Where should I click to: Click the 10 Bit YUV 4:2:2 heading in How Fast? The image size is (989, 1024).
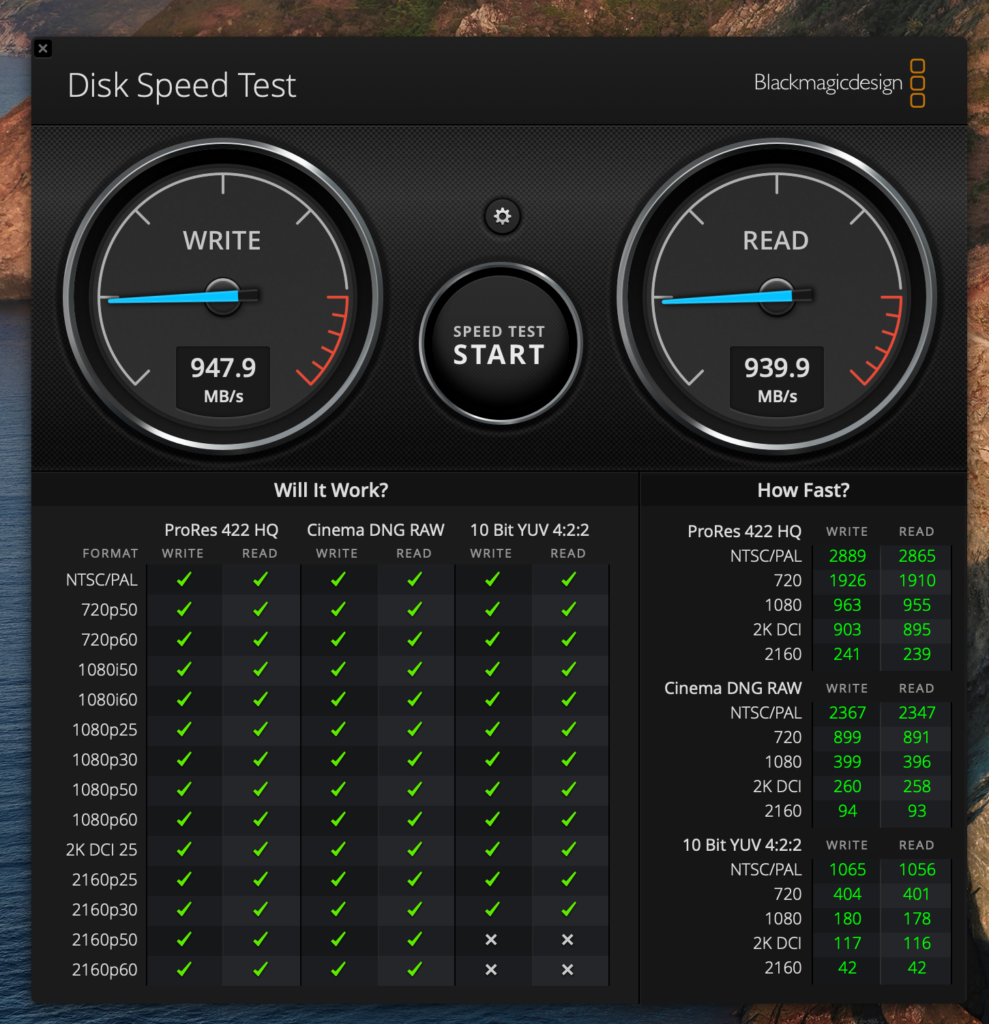tap(742, 845)
